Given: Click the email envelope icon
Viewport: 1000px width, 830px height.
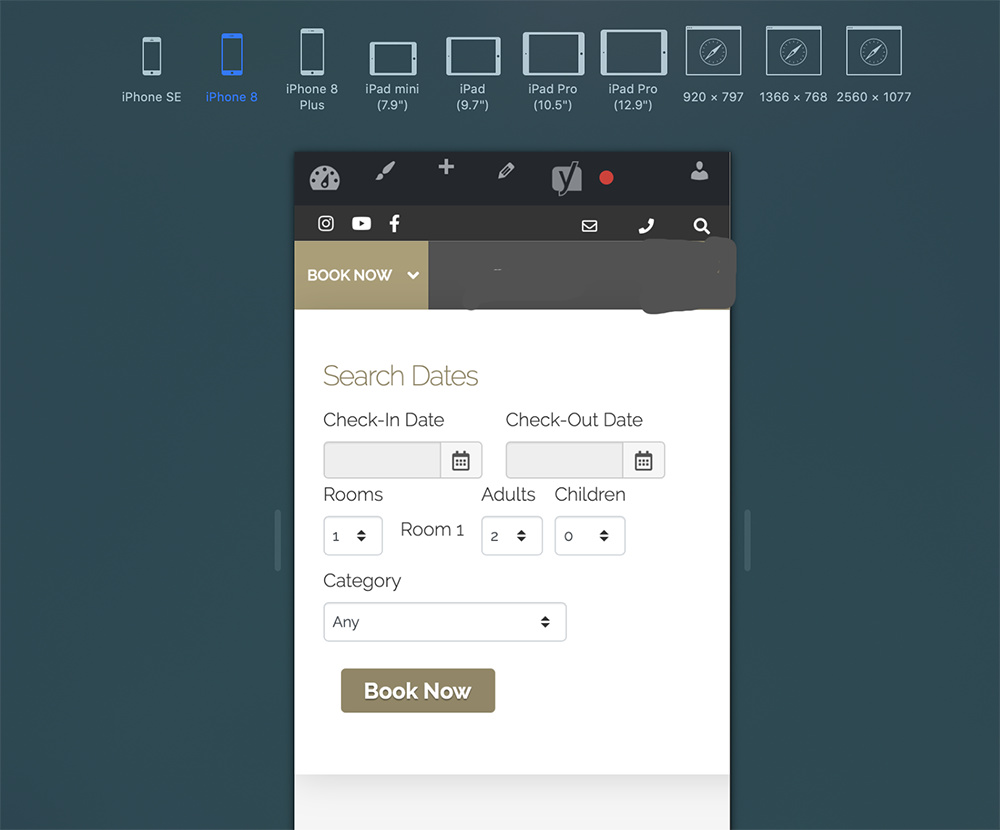Looking at the screenshot, I should click(589, 226).
